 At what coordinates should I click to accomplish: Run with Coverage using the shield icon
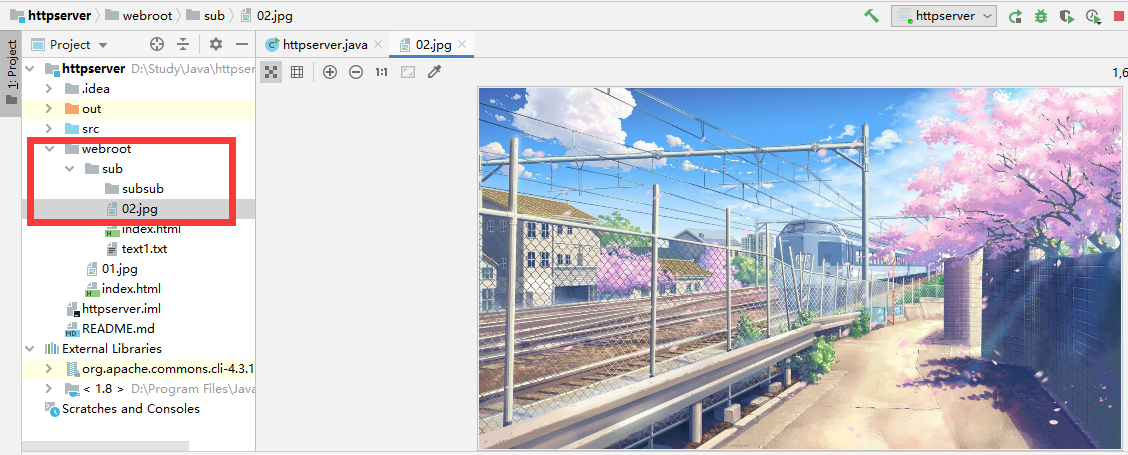[1067, 17]
